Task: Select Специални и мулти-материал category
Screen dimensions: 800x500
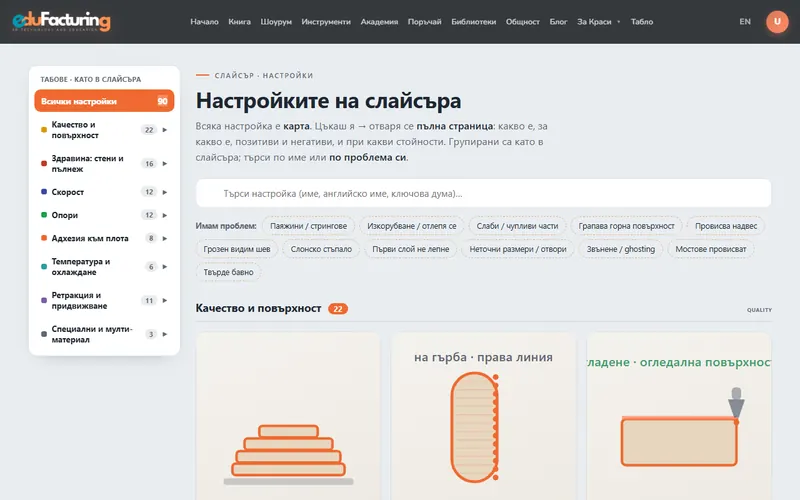Action: click(x=104, y=334)
